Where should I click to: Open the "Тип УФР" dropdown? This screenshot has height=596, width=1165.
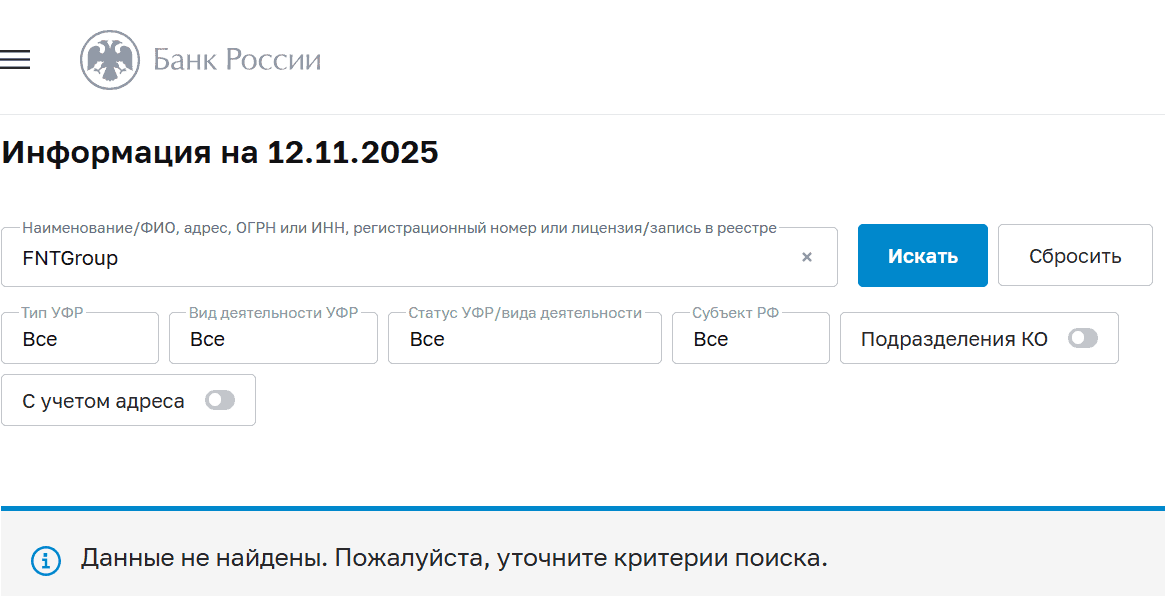coord(80,338)
